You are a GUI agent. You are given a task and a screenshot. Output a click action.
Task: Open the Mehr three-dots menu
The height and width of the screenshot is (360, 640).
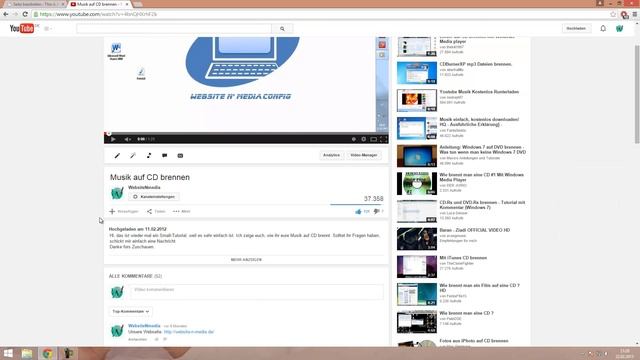182,211
